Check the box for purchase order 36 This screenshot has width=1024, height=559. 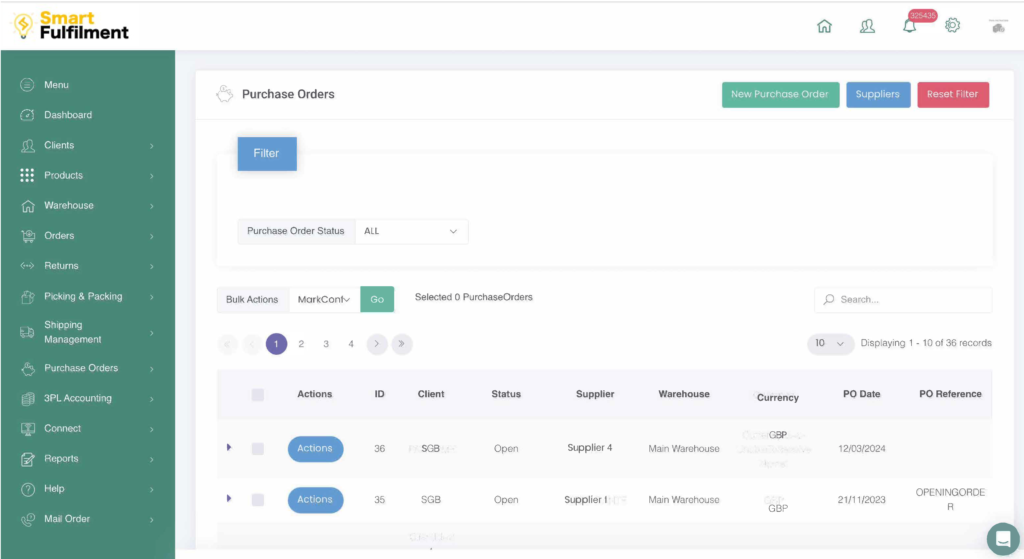click(x=258, y=449)
